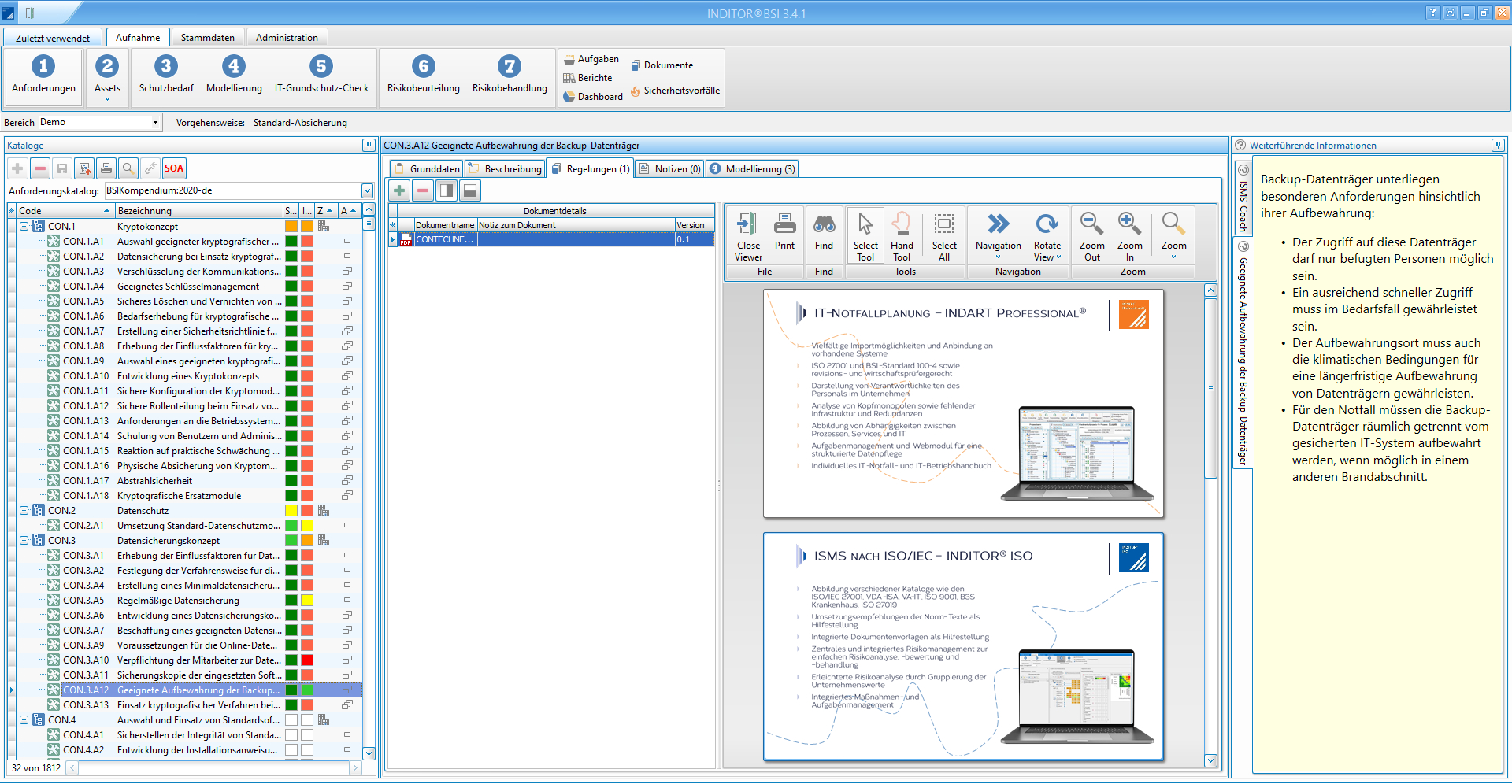Screen dimensions: 1512x784
Task: Click Zoom Out in the PDF viewer
Action: click(1091, 236)
